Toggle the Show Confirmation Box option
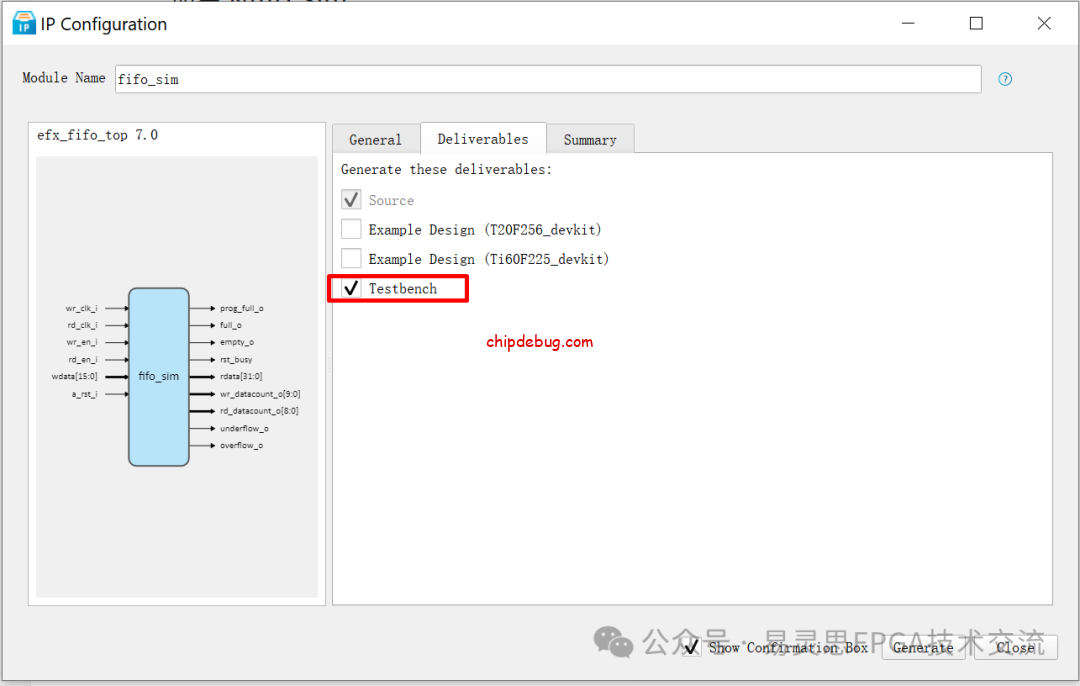The width and height of the screenshot is (1080, 686). click(x=692, y=647)
